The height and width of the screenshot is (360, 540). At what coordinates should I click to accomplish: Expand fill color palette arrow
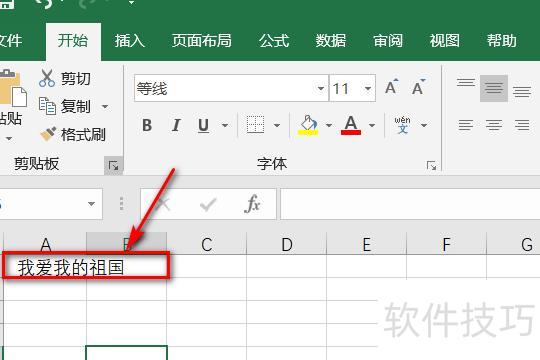(329, 125)
